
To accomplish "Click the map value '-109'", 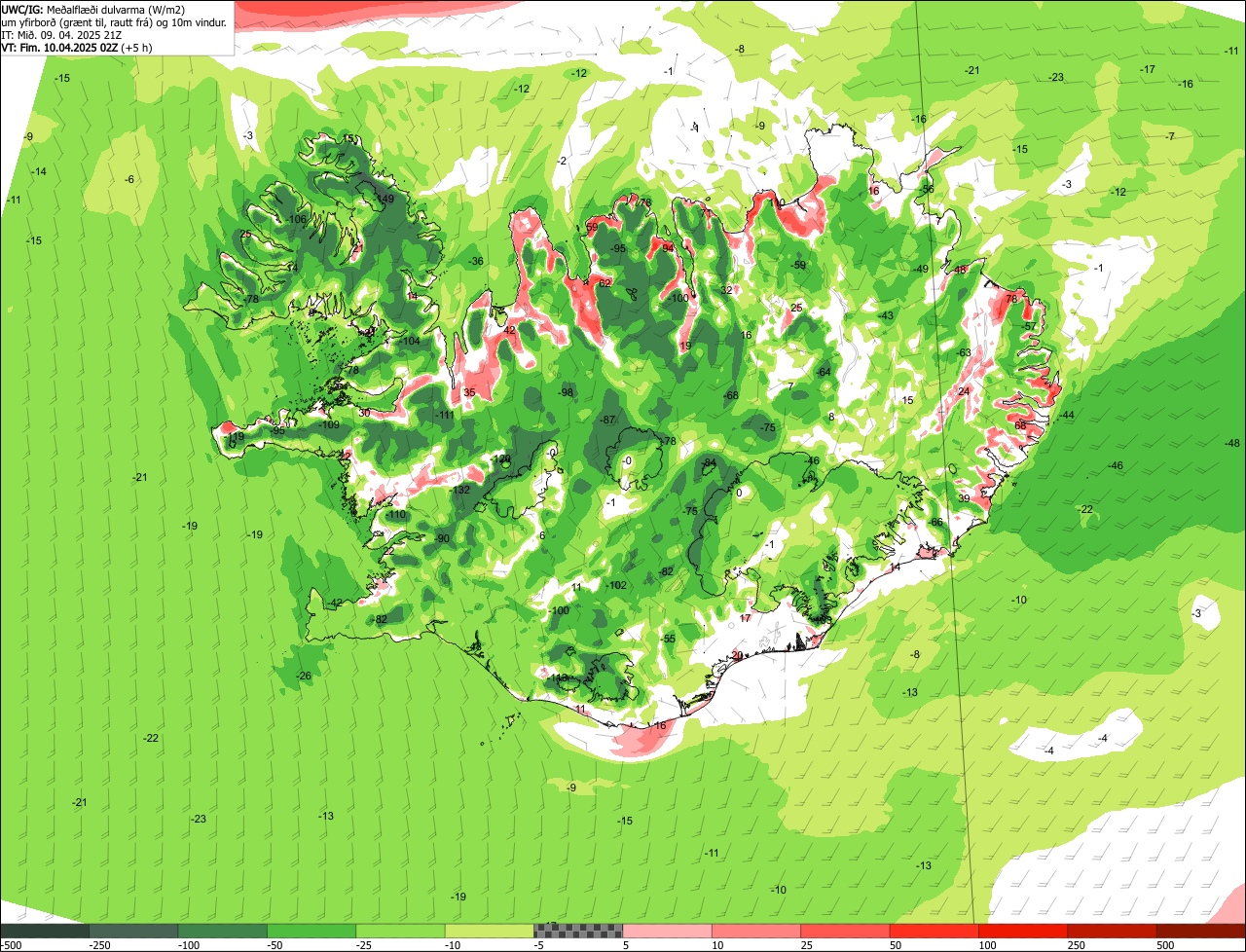I will tap(330, 425).
